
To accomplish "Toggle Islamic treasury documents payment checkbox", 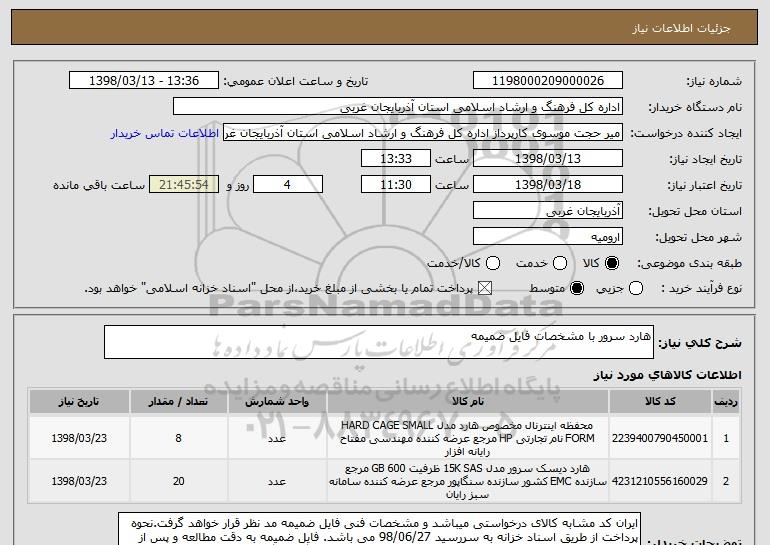I will coord(485,289).
